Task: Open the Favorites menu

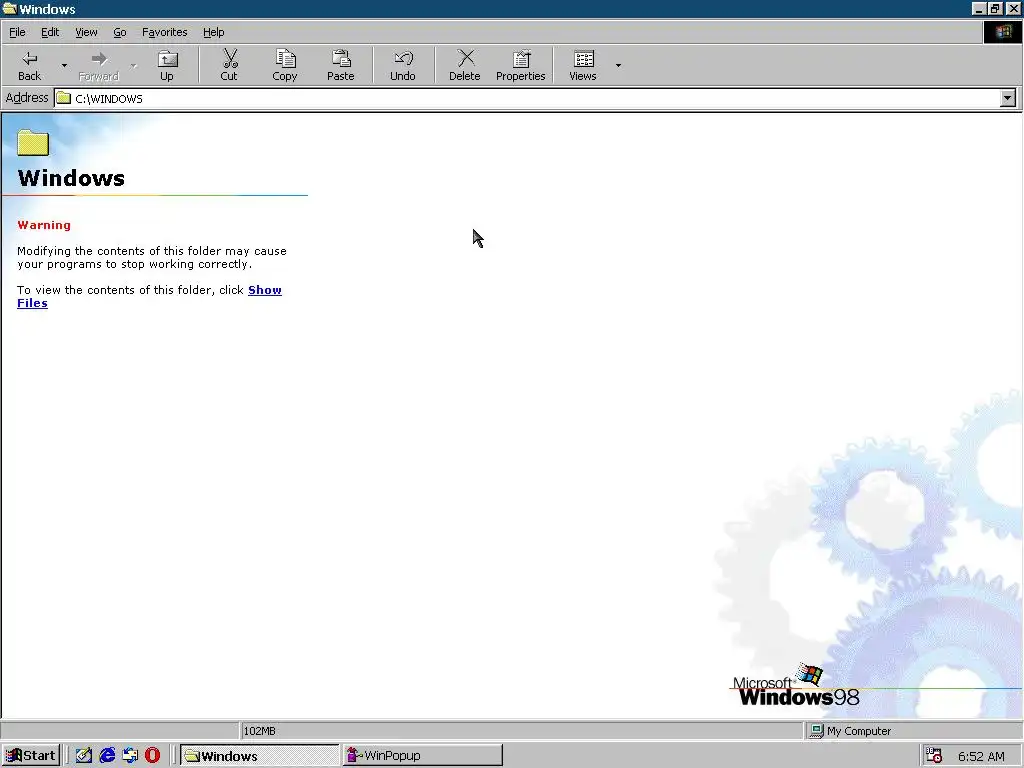Action: coord(165,32)
